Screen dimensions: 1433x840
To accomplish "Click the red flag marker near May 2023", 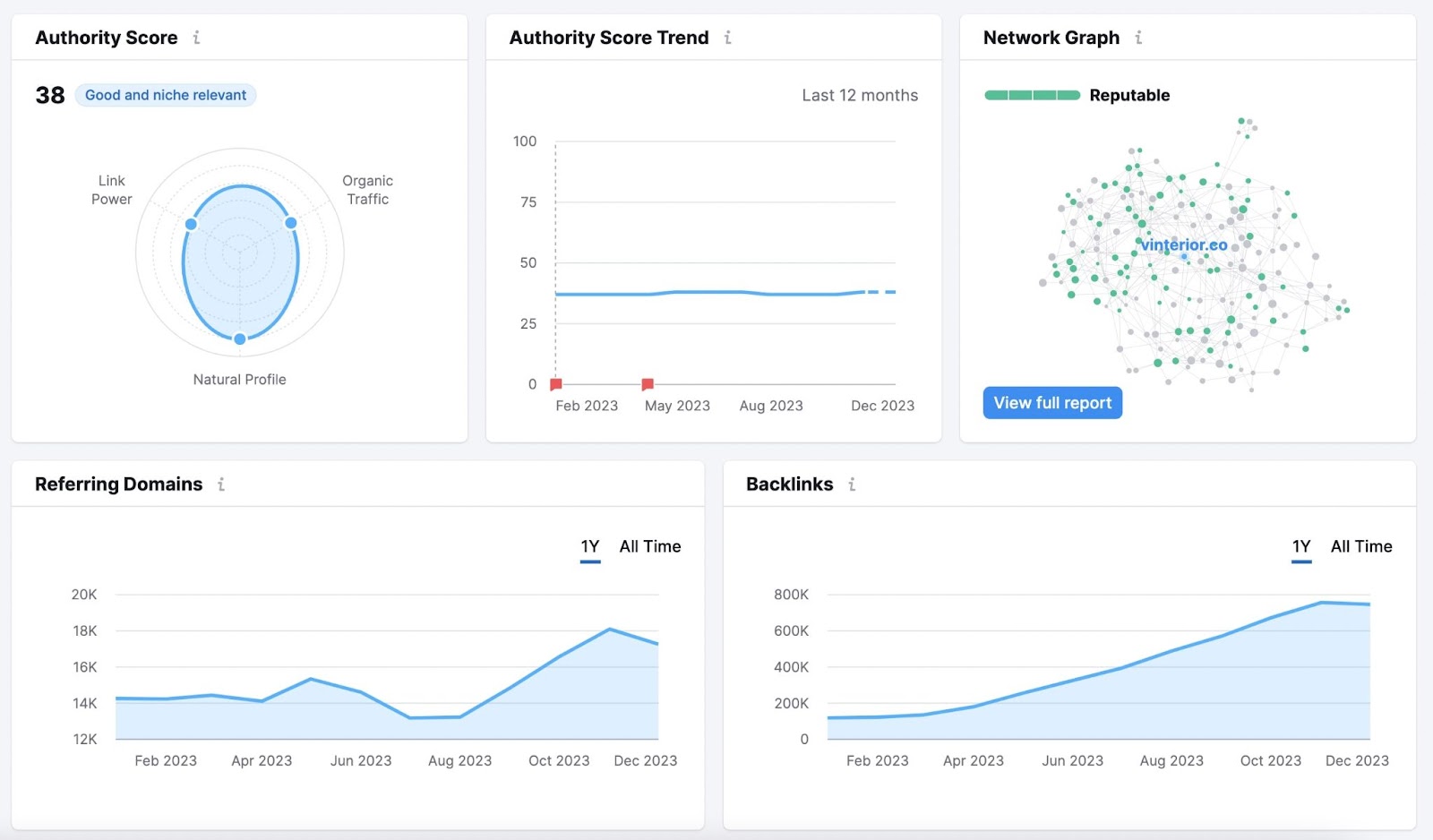I will click(647, 383).
